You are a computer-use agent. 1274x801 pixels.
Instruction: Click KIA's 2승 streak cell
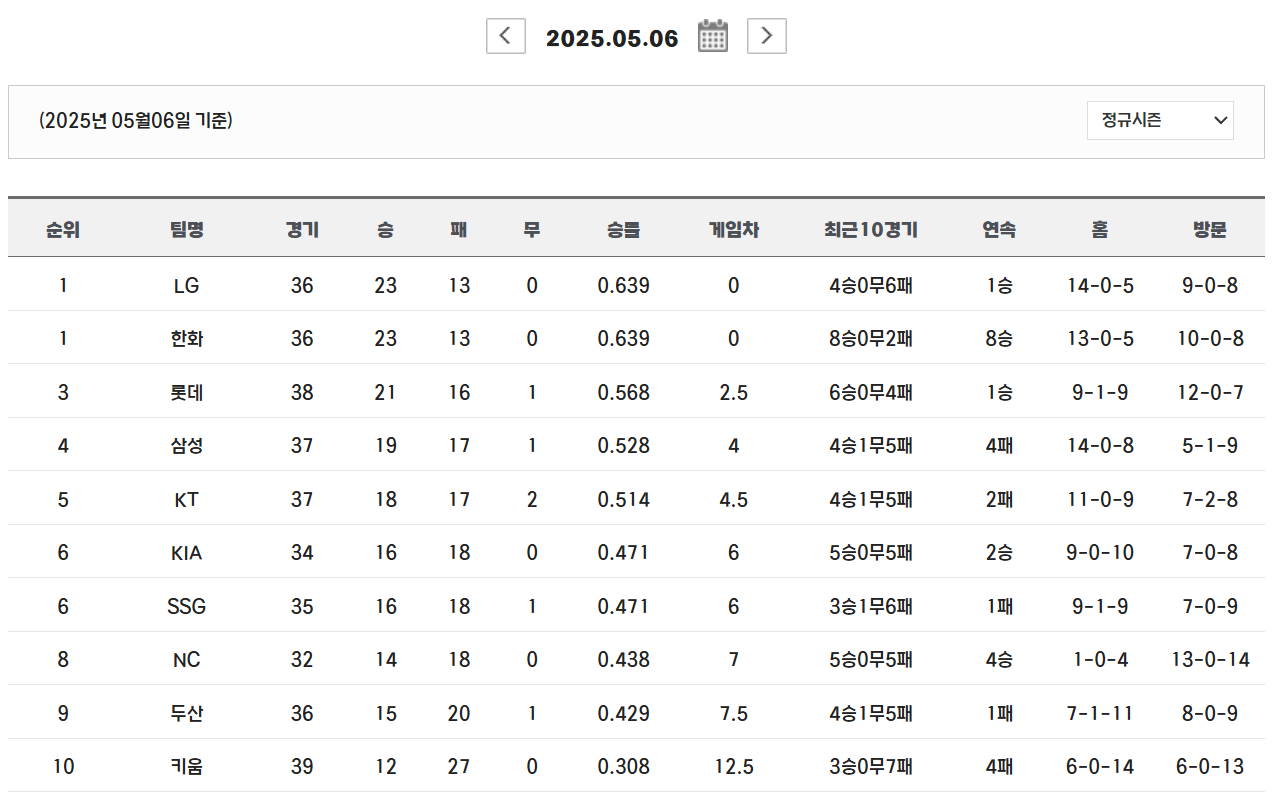tap(999, 553)
